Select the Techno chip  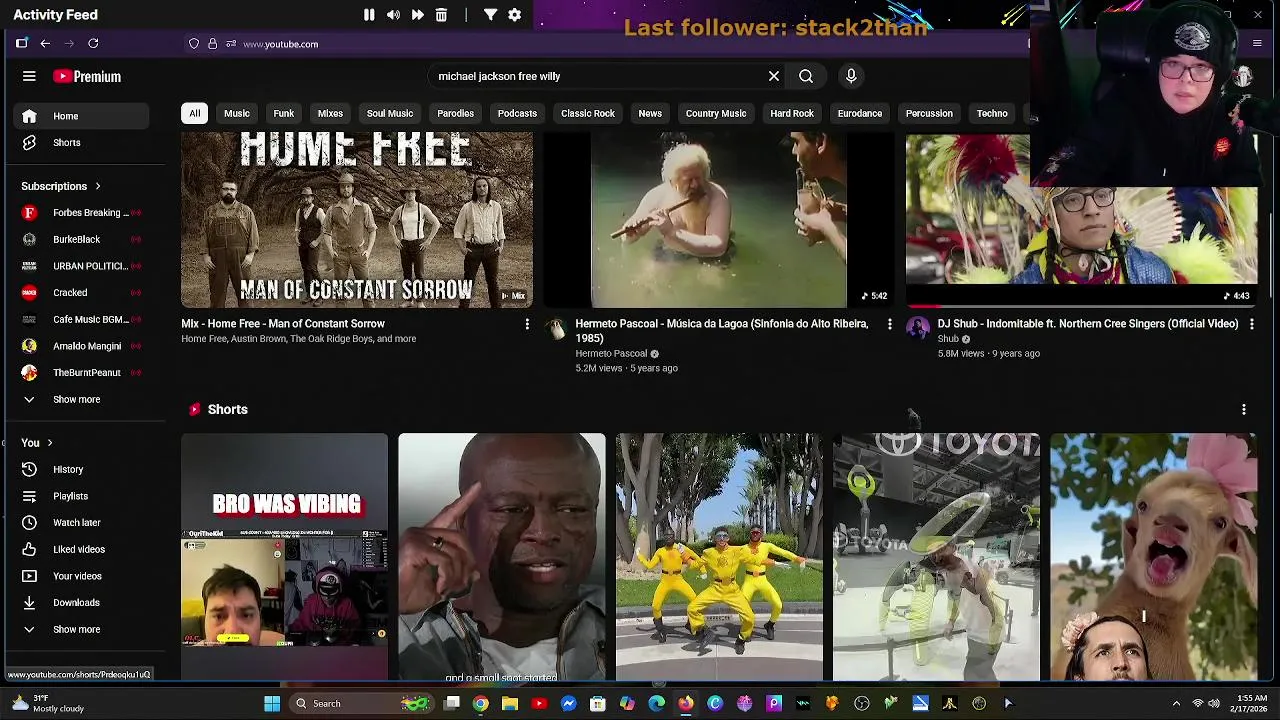992,113
